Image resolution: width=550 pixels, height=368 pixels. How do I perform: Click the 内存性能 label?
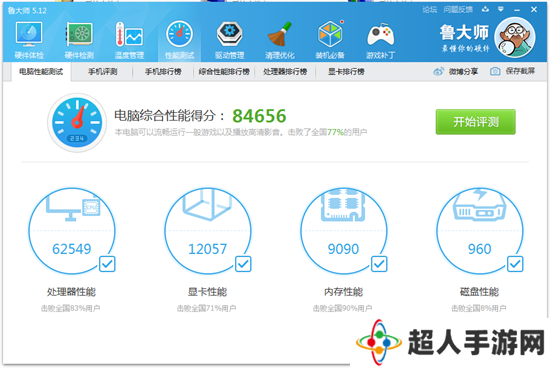[343, 292]
